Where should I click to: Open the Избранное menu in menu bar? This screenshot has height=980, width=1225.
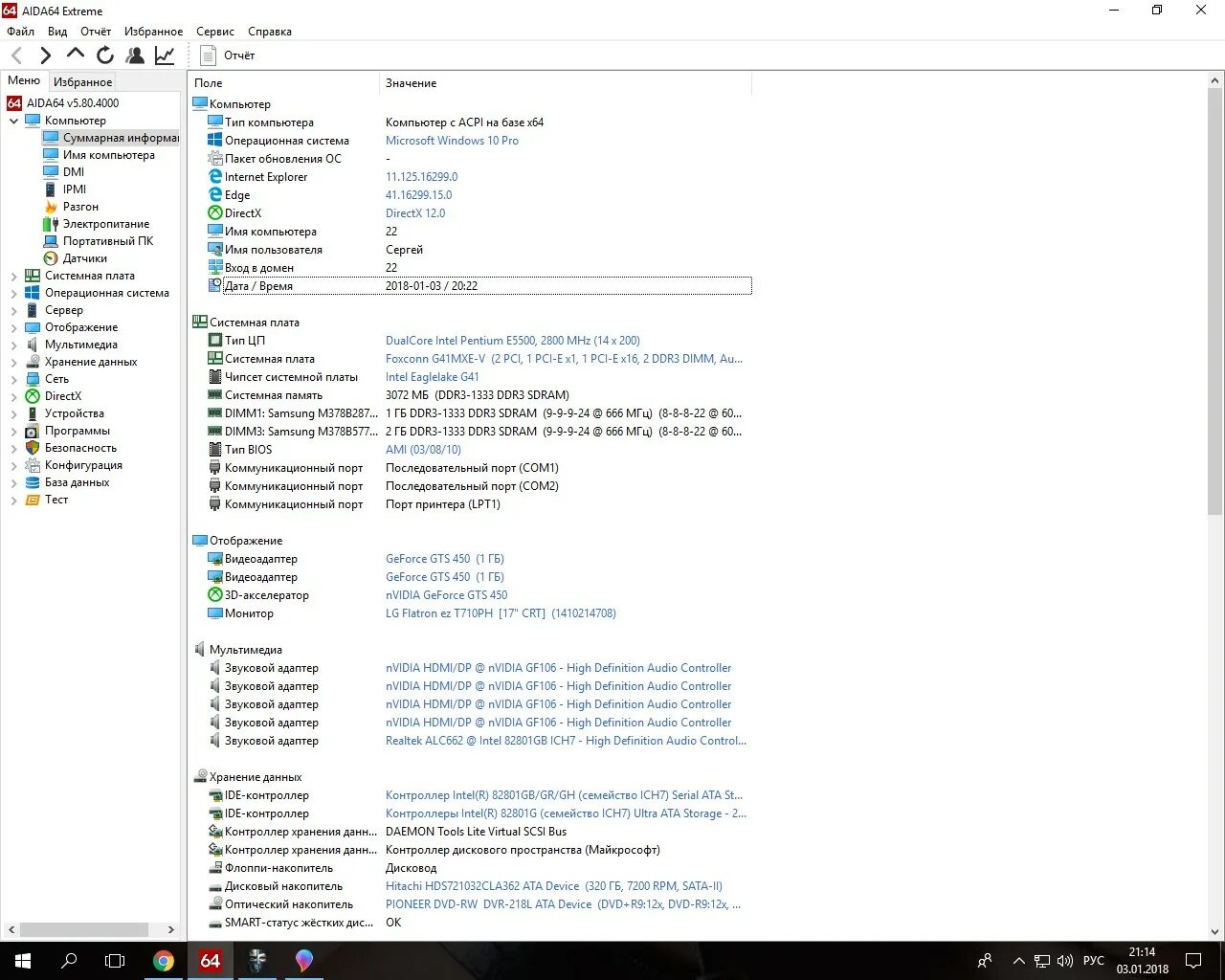click(153, 32)
